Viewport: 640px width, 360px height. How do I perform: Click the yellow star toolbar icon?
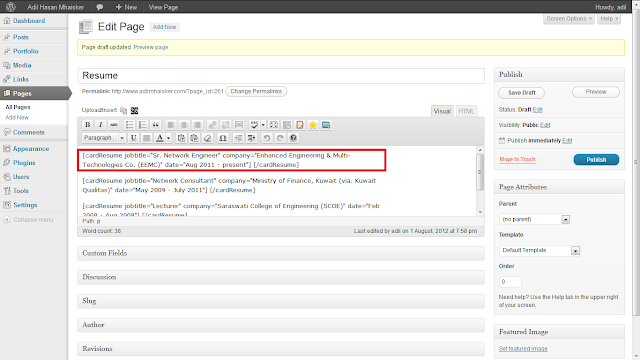(x=313, y=125)
